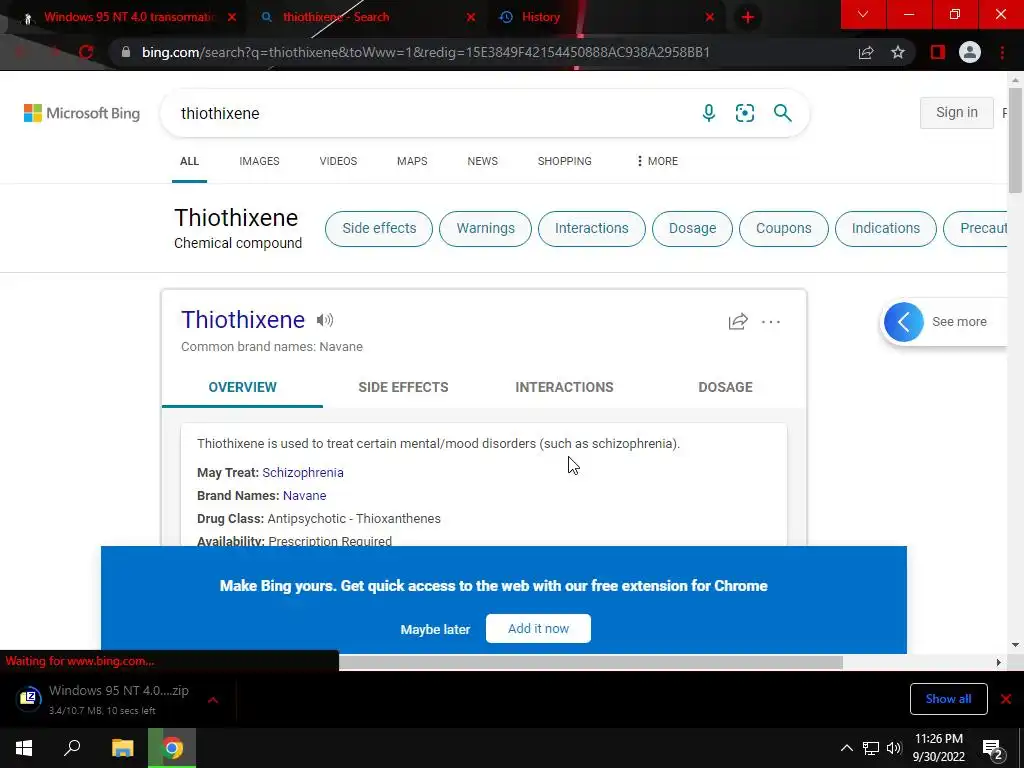Switch to VIDEOS results
Screen dimensions: 1024x768
click(338, 161)
